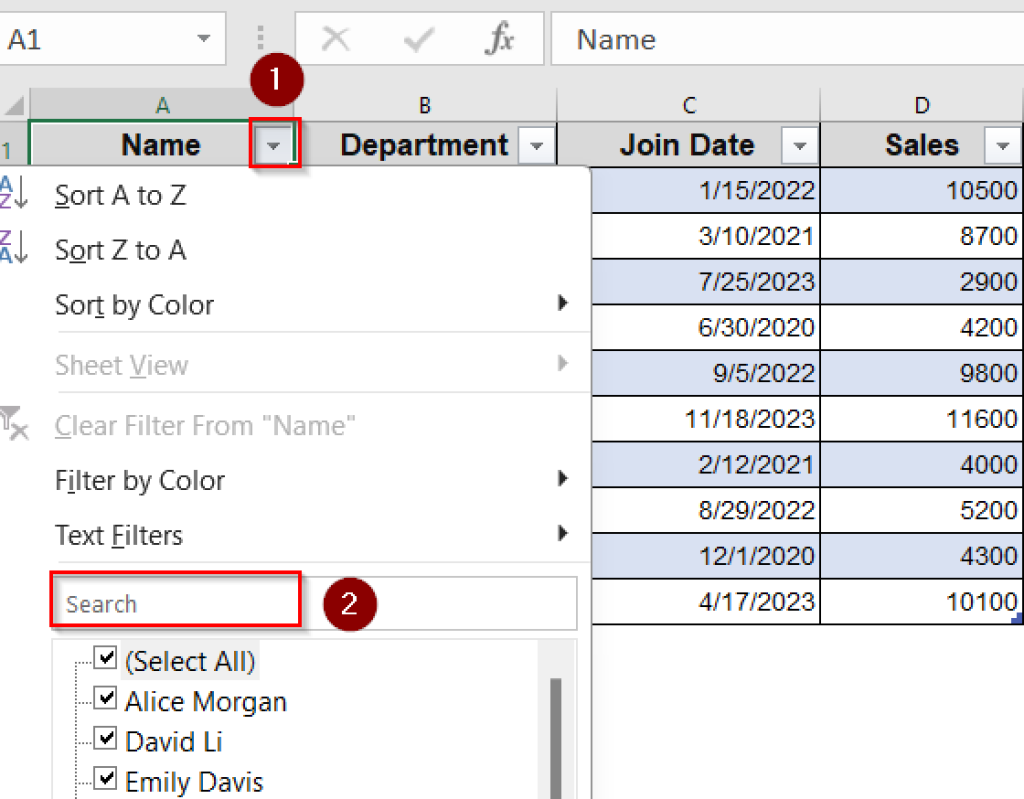1024x799 pixels.
Task: Click the vertical ellipsis next to the Name Box
Action: click(x=259, y=39)
